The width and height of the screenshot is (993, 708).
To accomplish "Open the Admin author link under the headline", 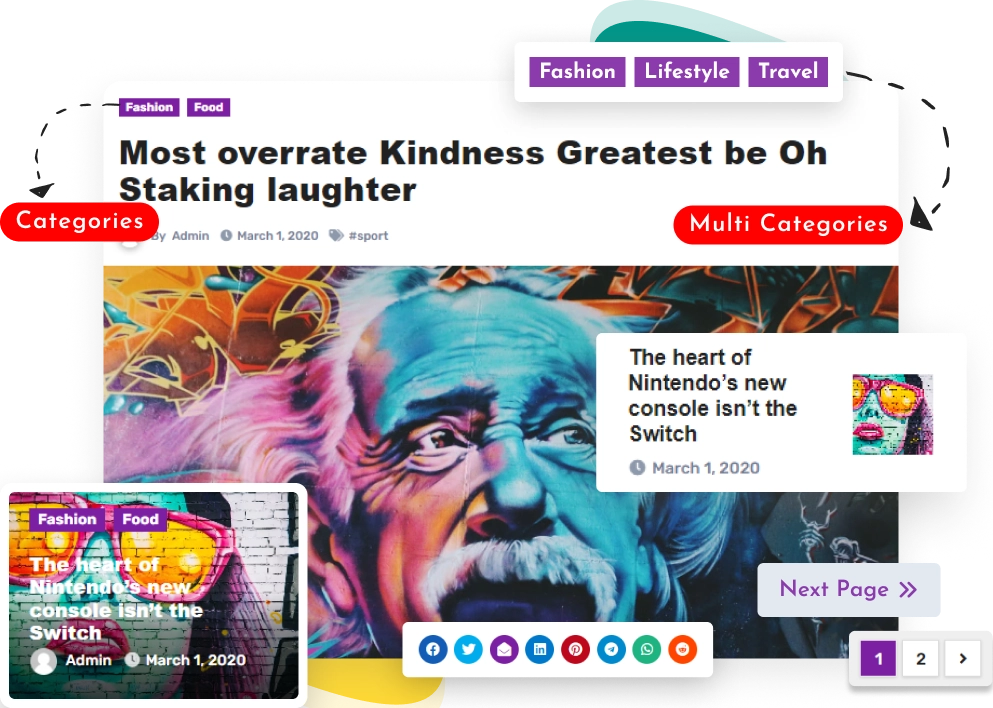I will (x=190, y=236).
